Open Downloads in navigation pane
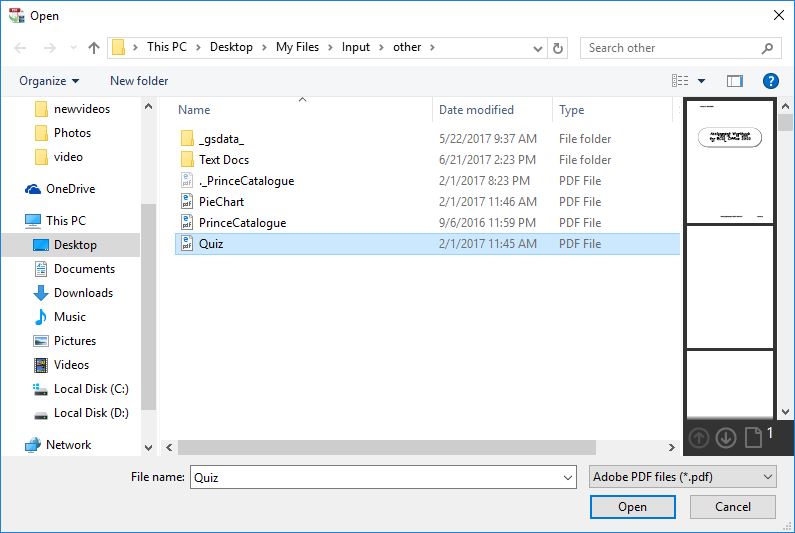Screen dimensions: 795x533 coord(73,293)
